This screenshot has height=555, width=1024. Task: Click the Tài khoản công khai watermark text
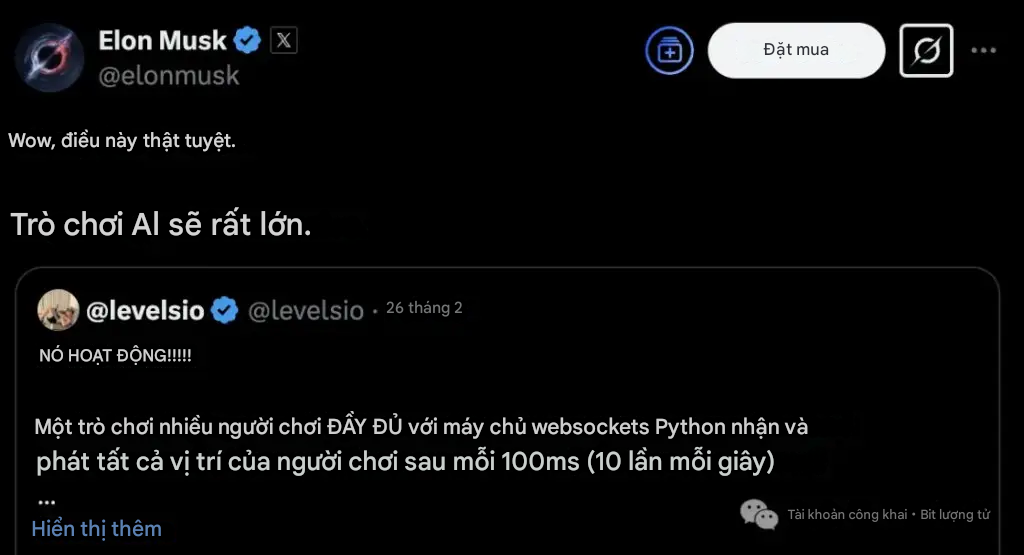(847, 515)
